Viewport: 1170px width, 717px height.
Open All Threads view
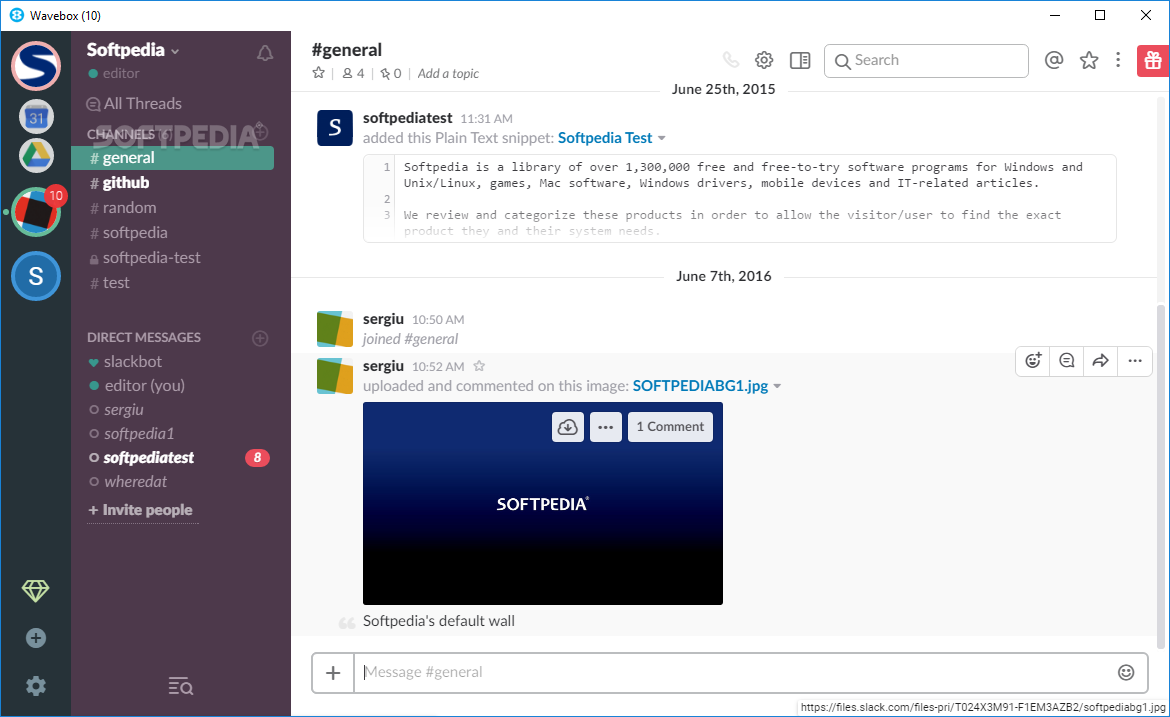click(134, 104)
